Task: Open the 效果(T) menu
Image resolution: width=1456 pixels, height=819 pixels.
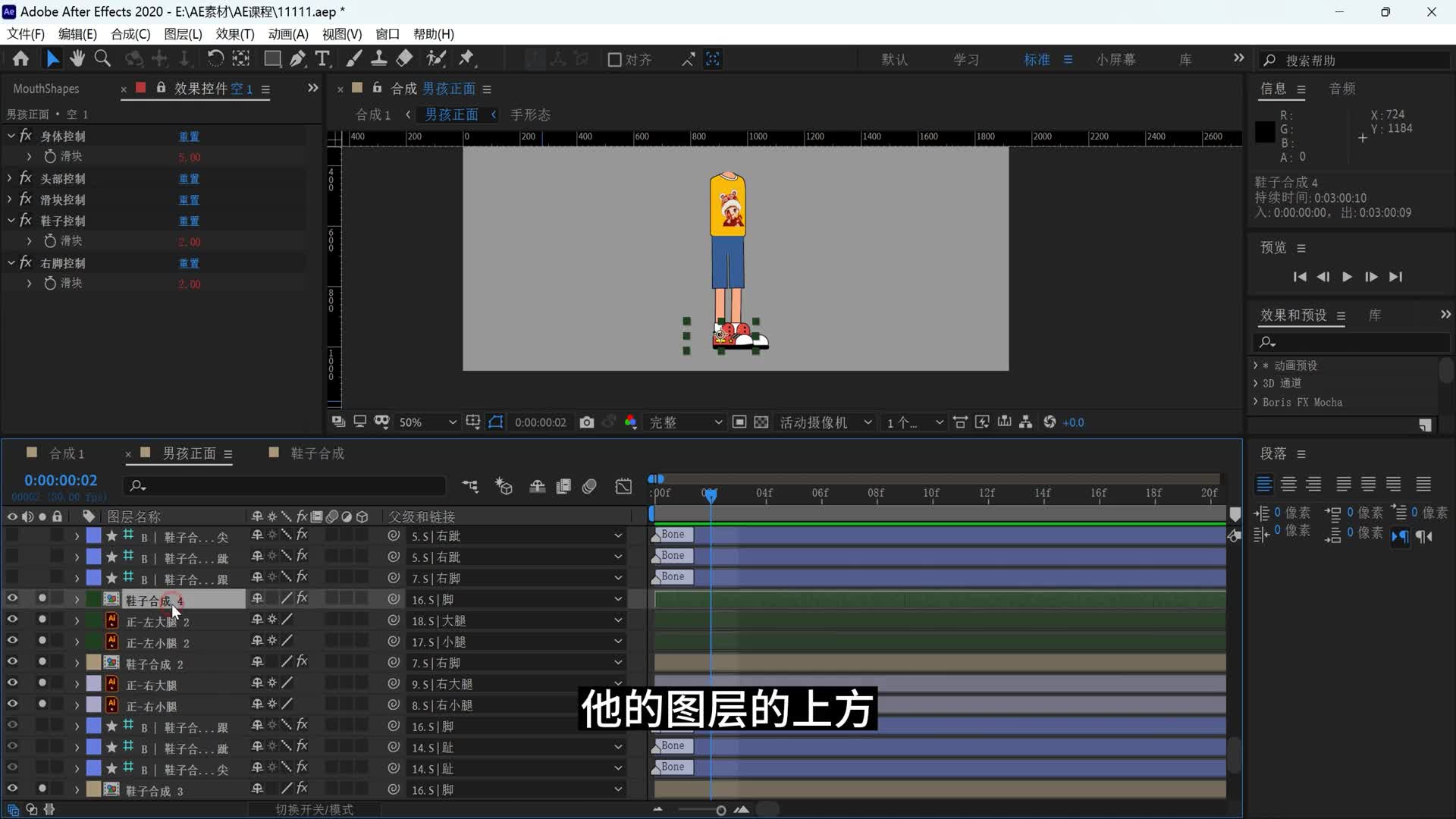Action: 235,34
